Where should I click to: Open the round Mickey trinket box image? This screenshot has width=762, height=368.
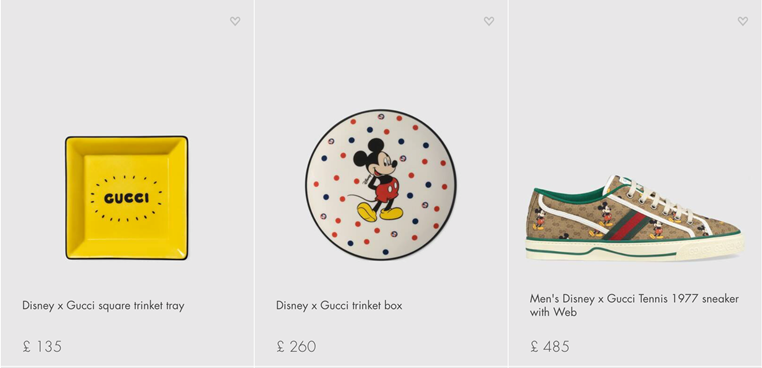[381, 185]
